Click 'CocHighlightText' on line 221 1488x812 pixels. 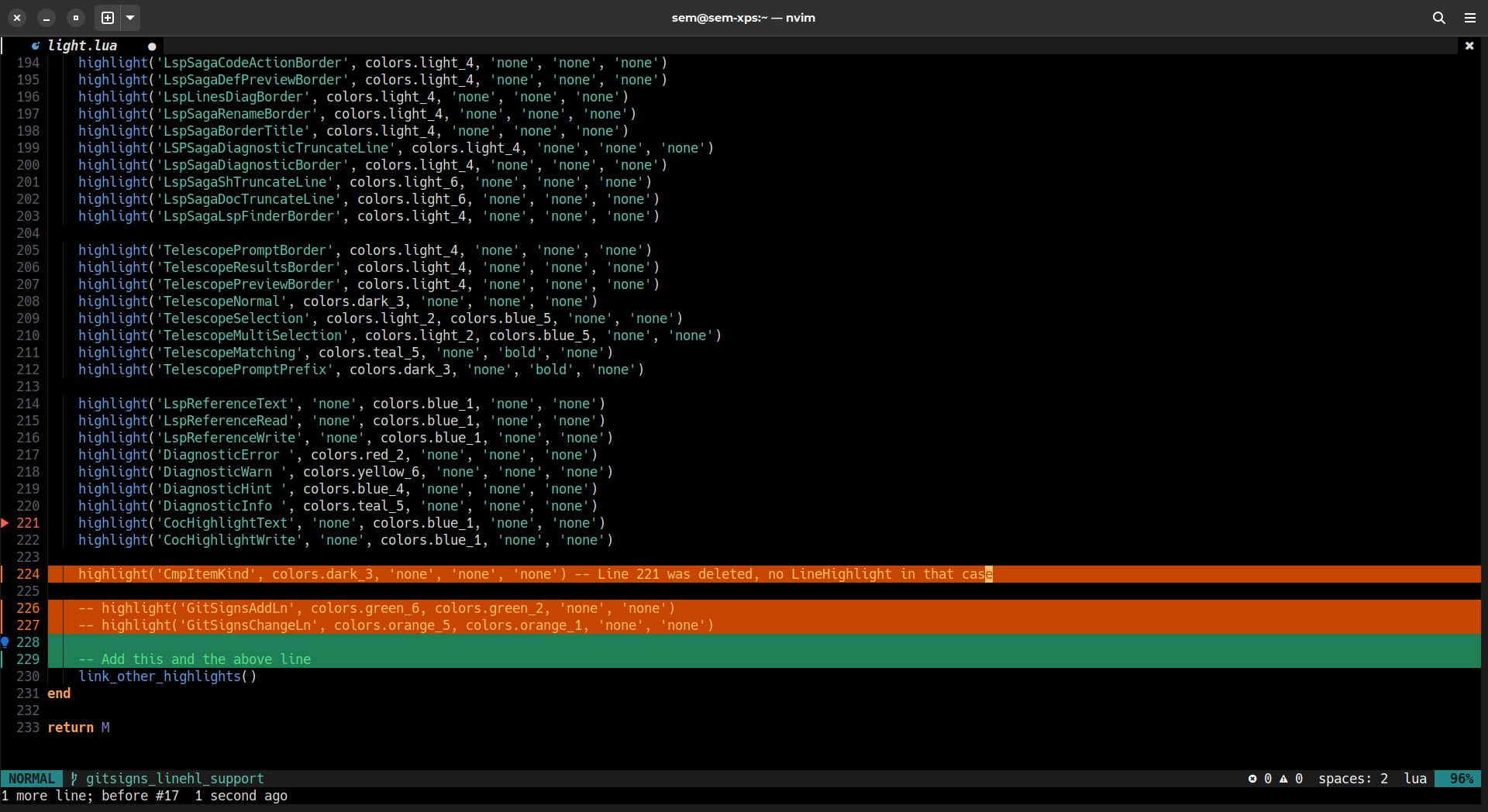[226, 523]
